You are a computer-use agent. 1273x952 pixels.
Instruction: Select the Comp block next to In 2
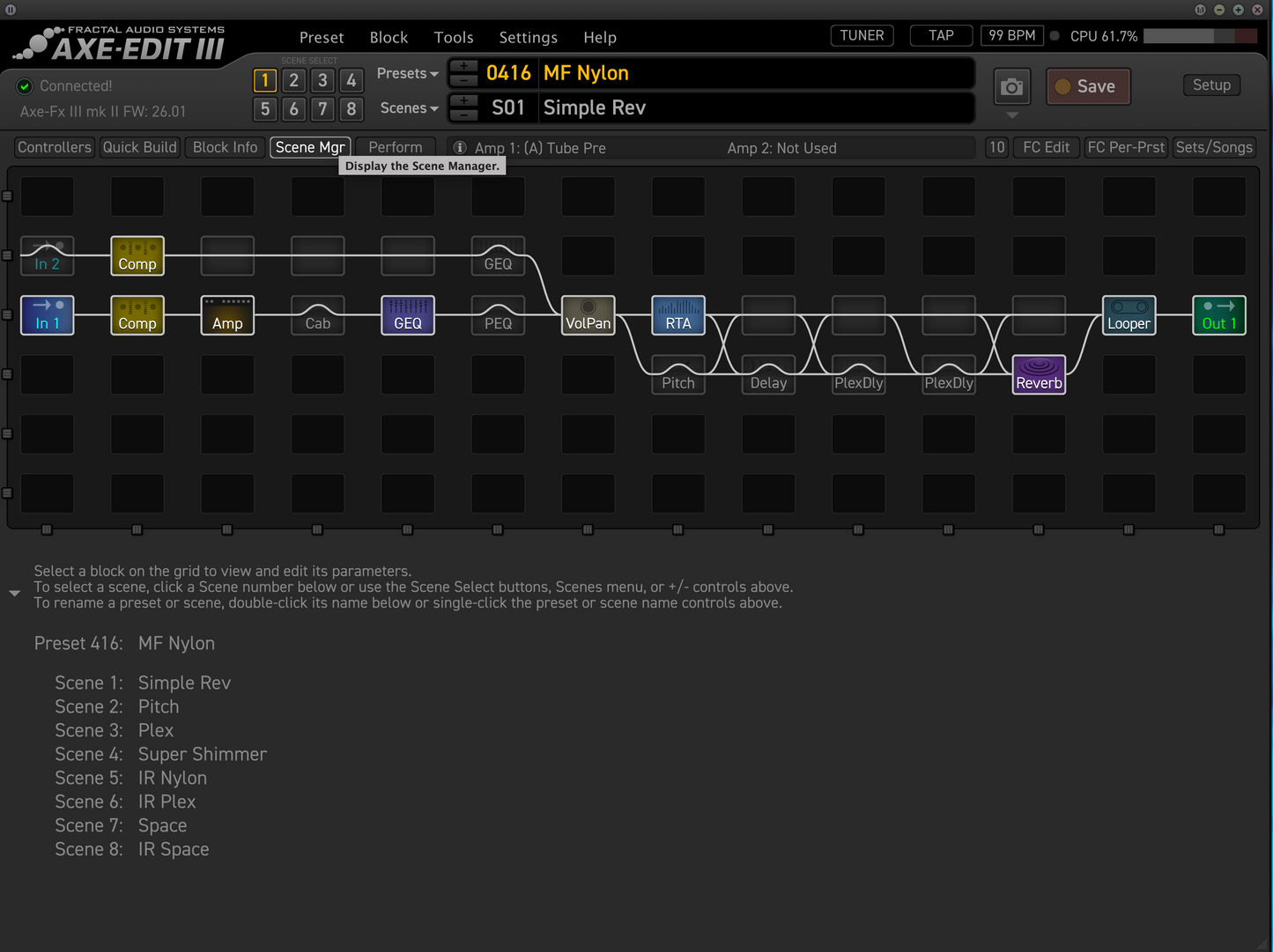137,255
